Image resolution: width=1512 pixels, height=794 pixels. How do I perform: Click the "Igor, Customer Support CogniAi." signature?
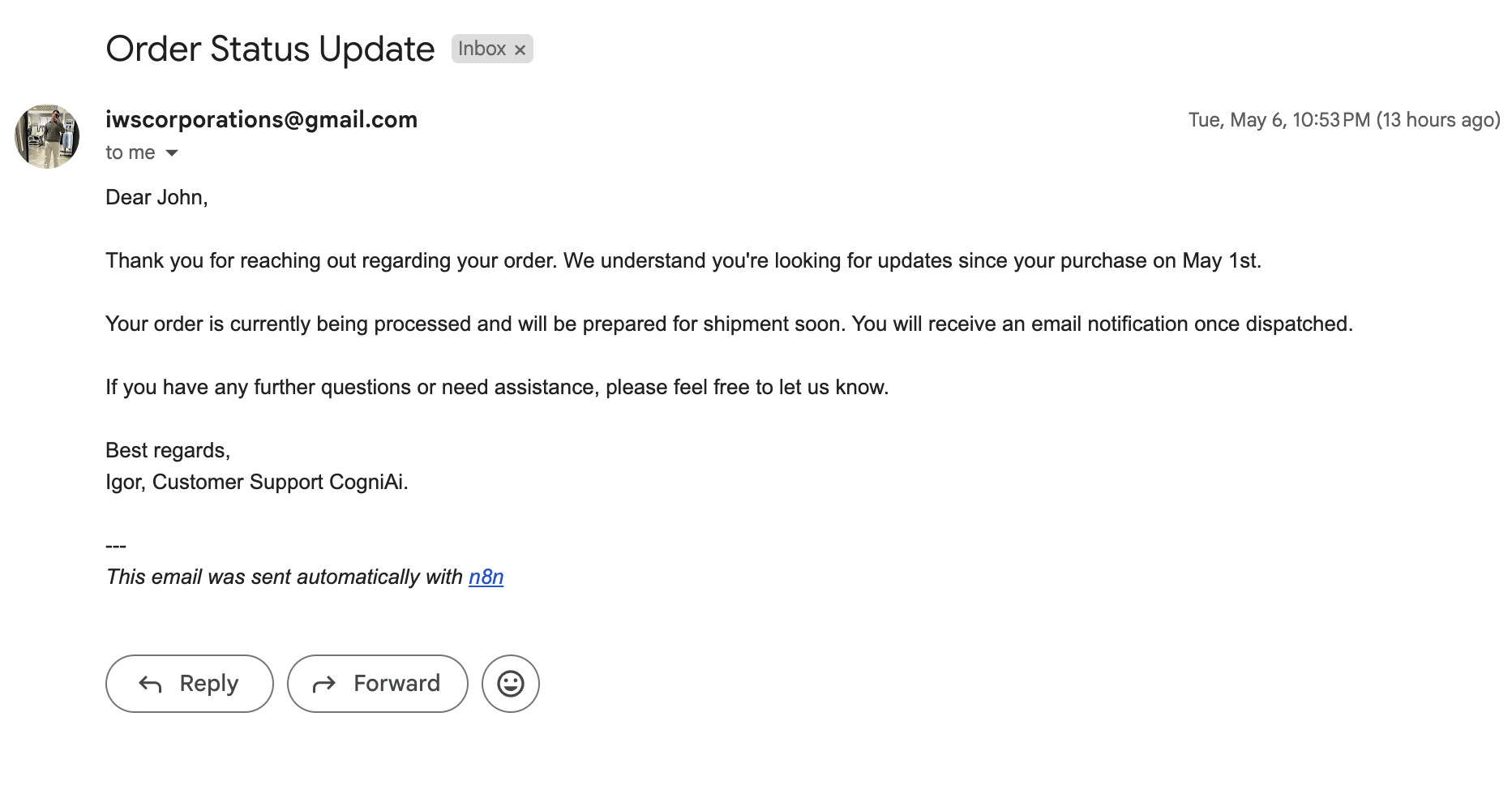click(x=256, y=482)
